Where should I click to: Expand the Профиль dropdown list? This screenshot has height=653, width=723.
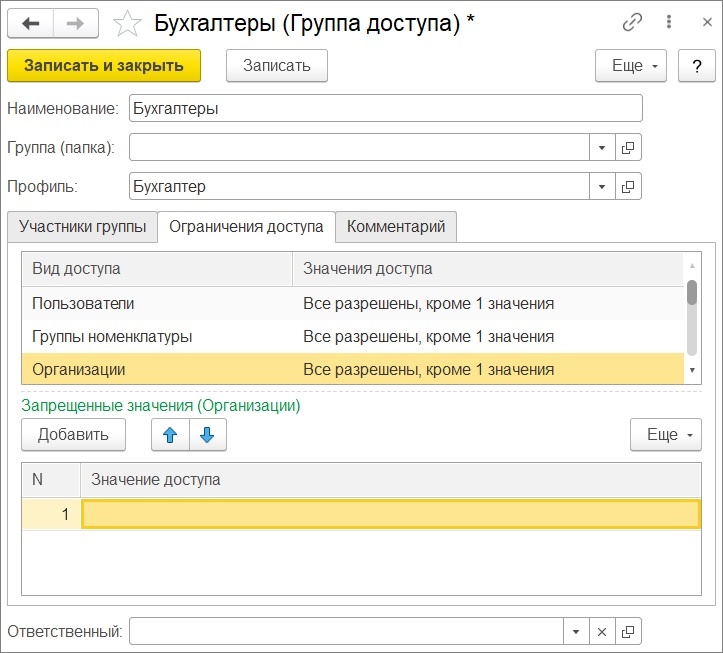click(602, 186)
